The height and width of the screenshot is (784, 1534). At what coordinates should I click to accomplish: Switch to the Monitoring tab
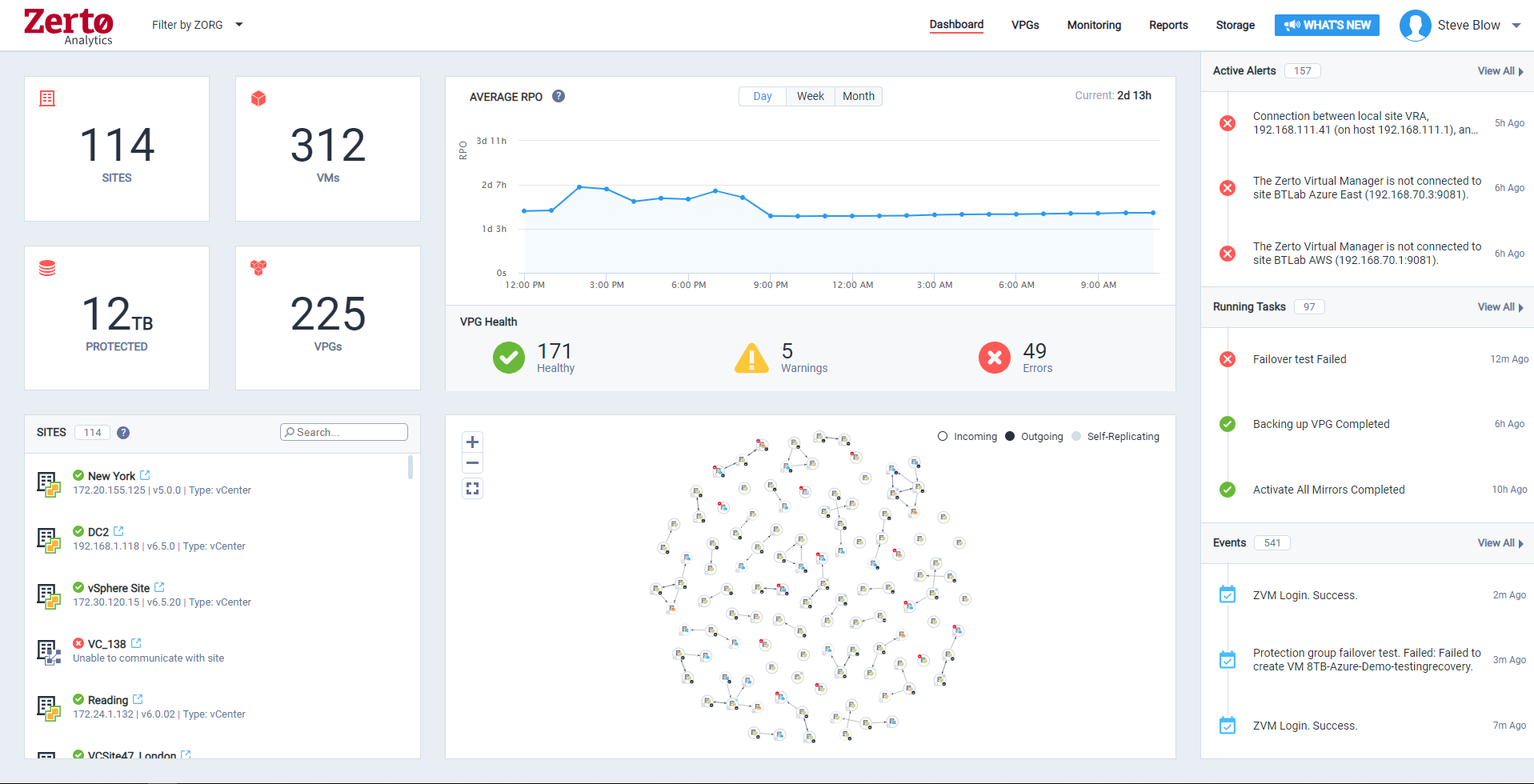point(1093,25)
